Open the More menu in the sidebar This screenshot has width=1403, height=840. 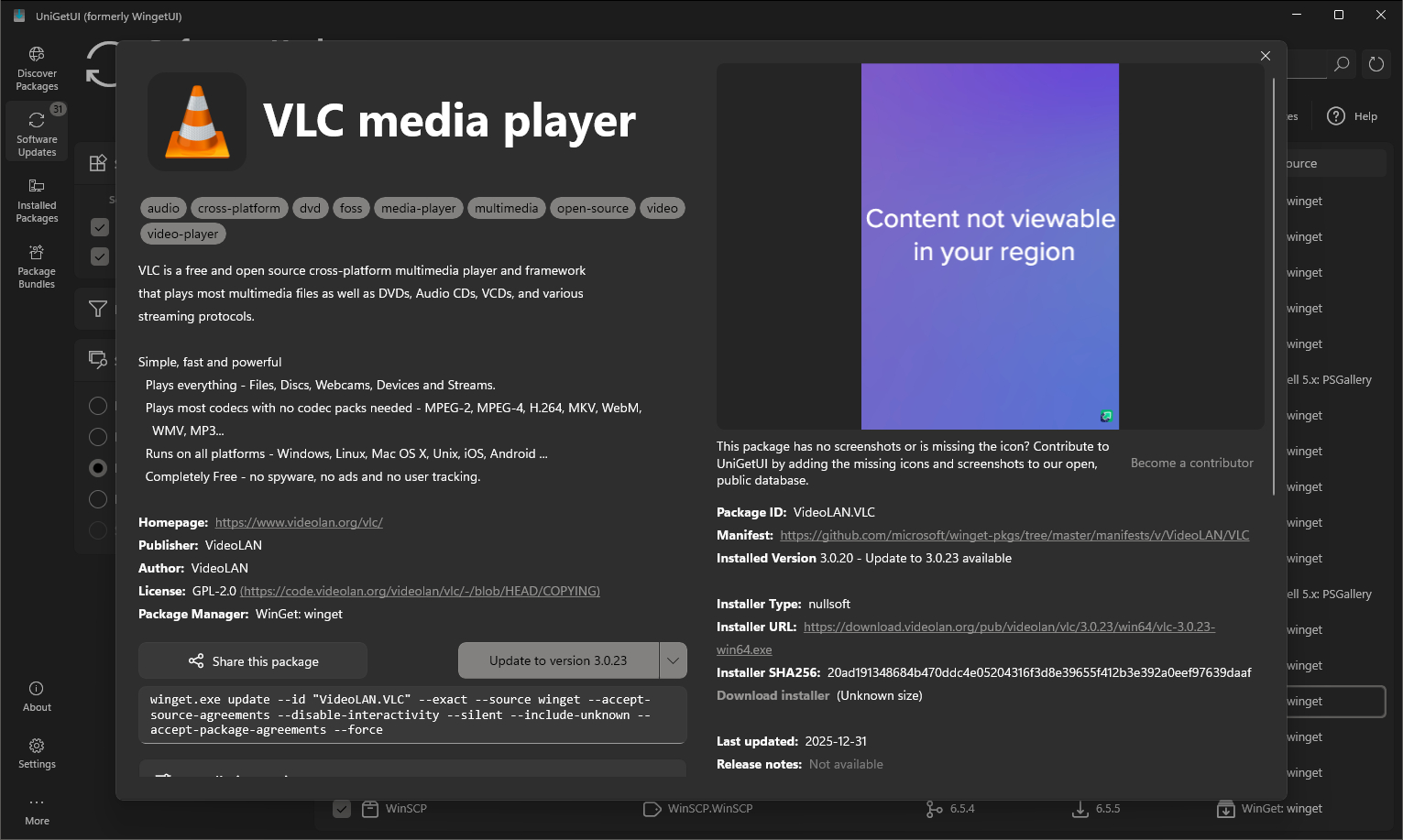tap(37, 810)
